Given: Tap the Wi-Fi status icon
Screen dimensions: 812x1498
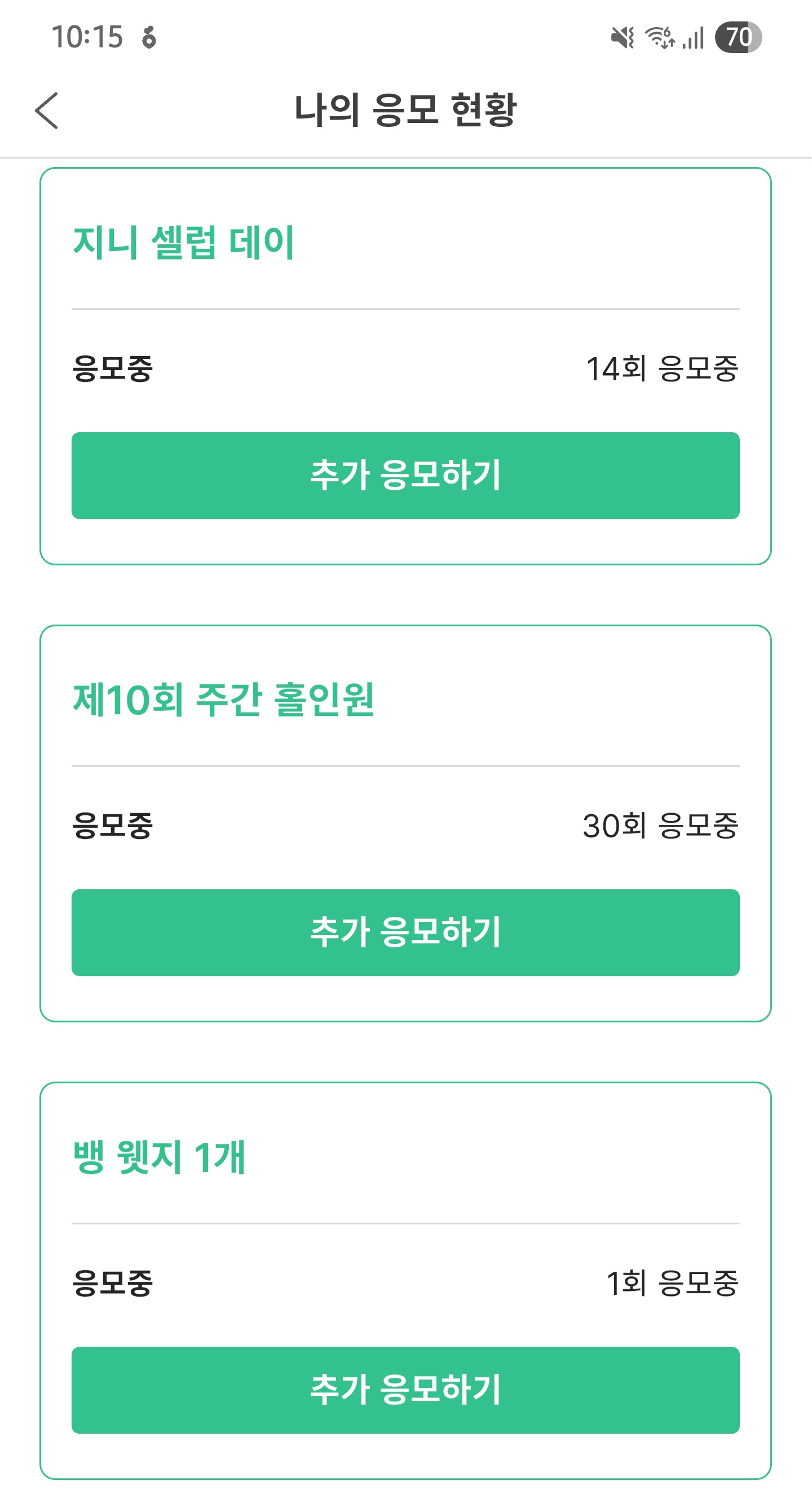Looking at the screenshot, I should pos(660,38).
